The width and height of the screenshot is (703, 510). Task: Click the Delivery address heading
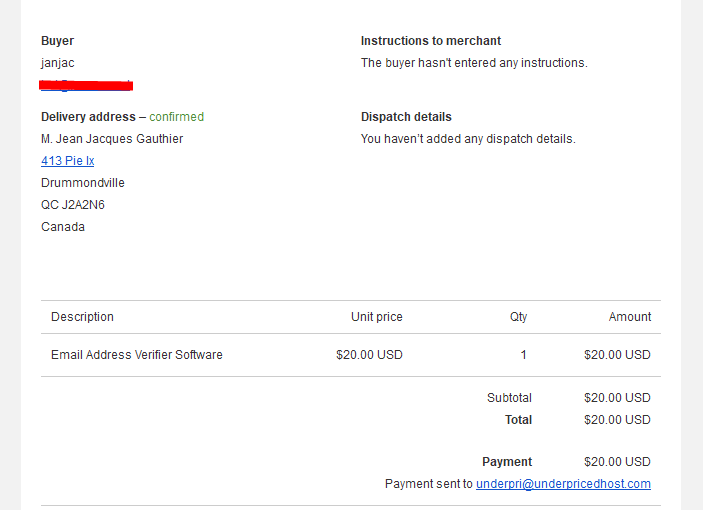pos(88,117)
